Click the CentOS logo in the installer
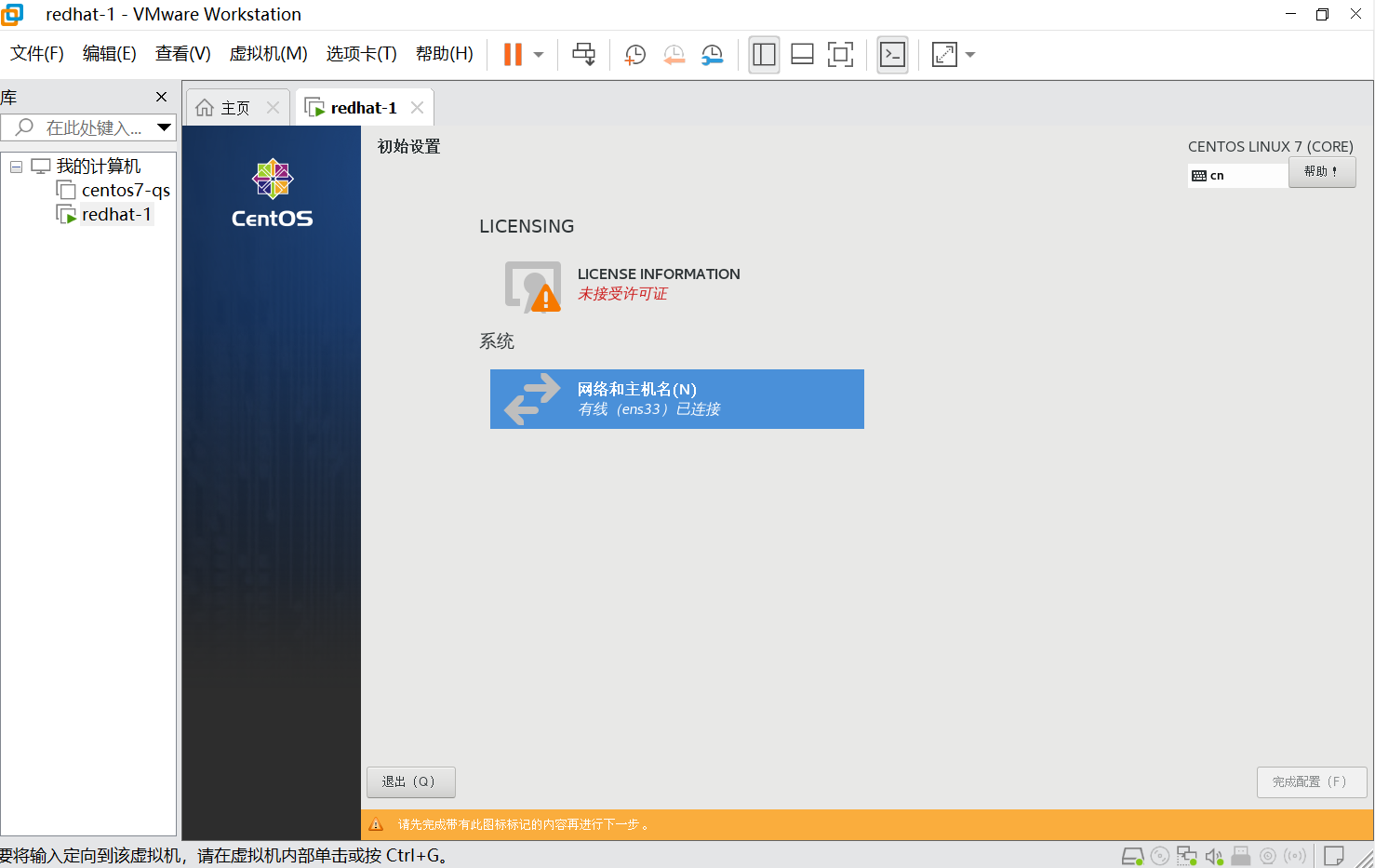This screenshot has height=868, width=1375. pos(273,194)
